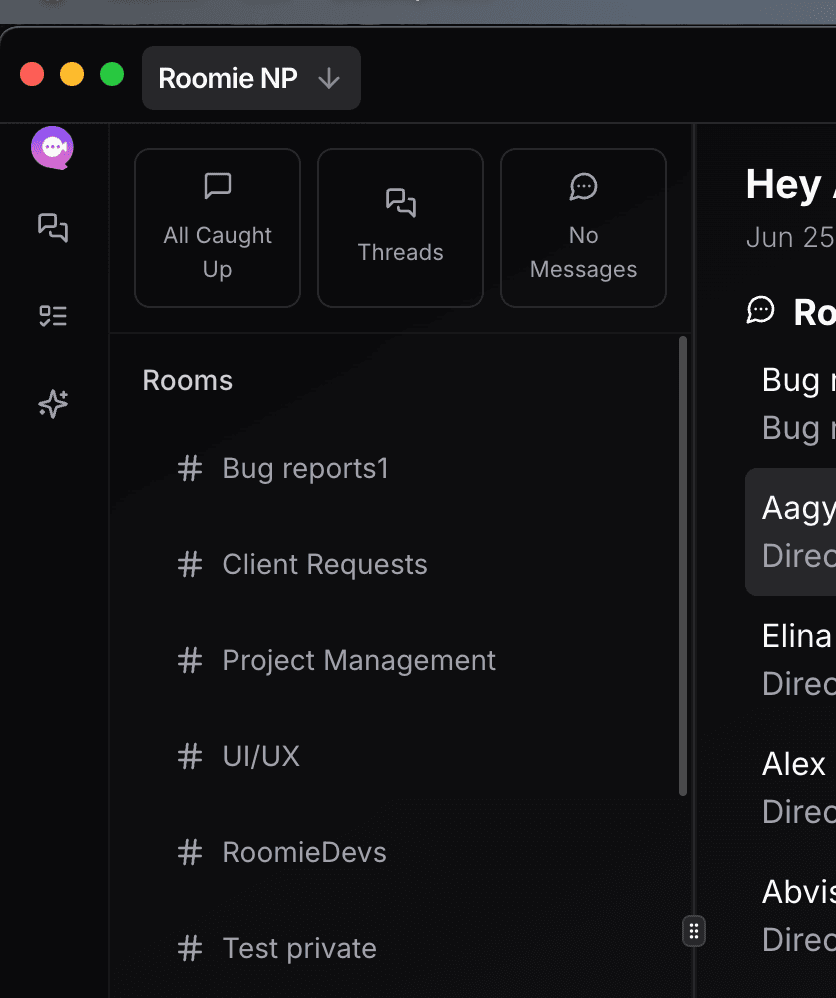The image size is (836, 998).
Task: Click the double bubble icon in Threads card
Action: point(400,203)
